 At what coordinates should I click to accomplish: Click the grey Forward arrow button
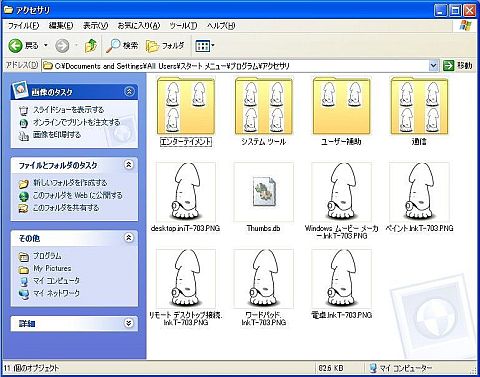(x=62, y=46)
